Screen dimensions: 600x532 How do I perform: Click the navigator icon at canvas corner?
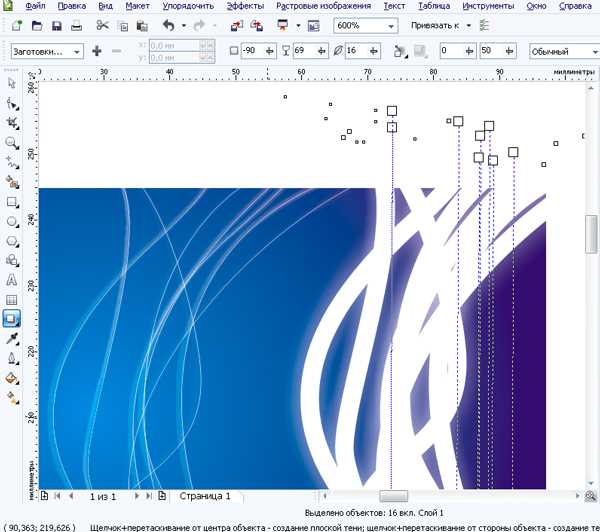tap(591, 496)
